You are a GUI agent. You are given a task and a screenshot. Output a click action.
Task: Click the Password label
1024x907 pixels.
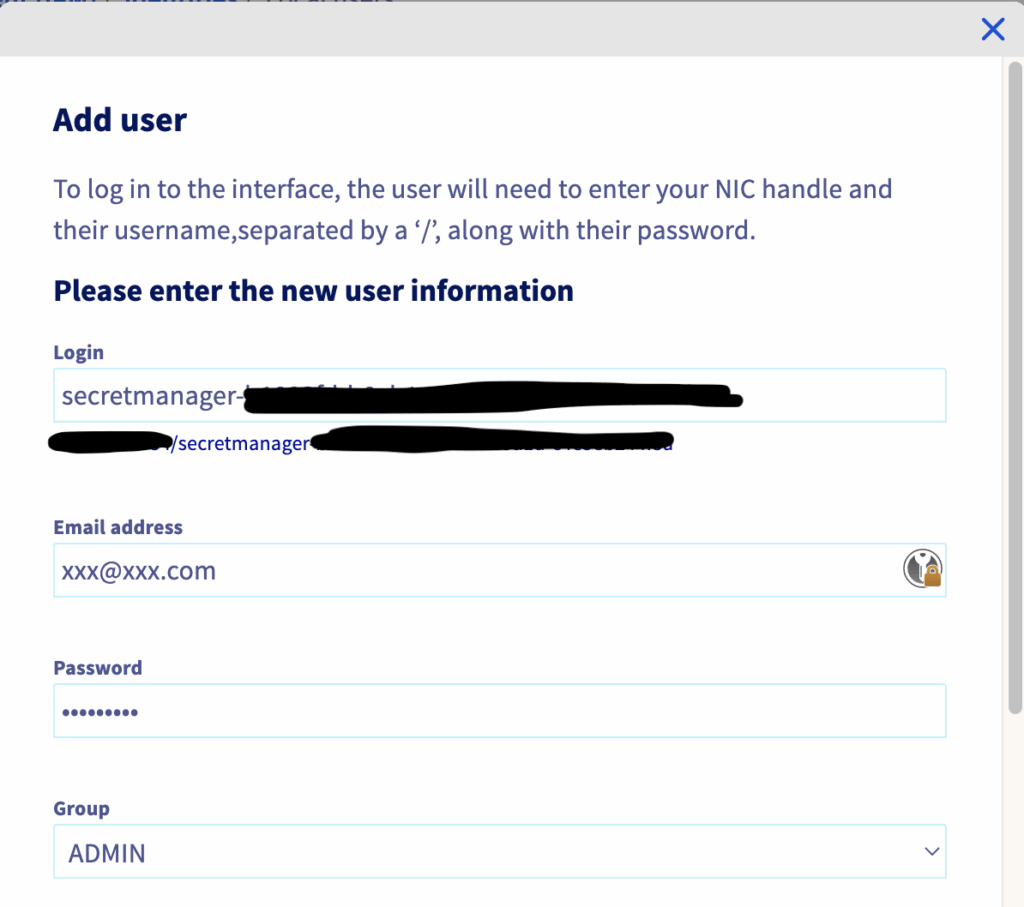pyautogui.click(x=98, y=667)
